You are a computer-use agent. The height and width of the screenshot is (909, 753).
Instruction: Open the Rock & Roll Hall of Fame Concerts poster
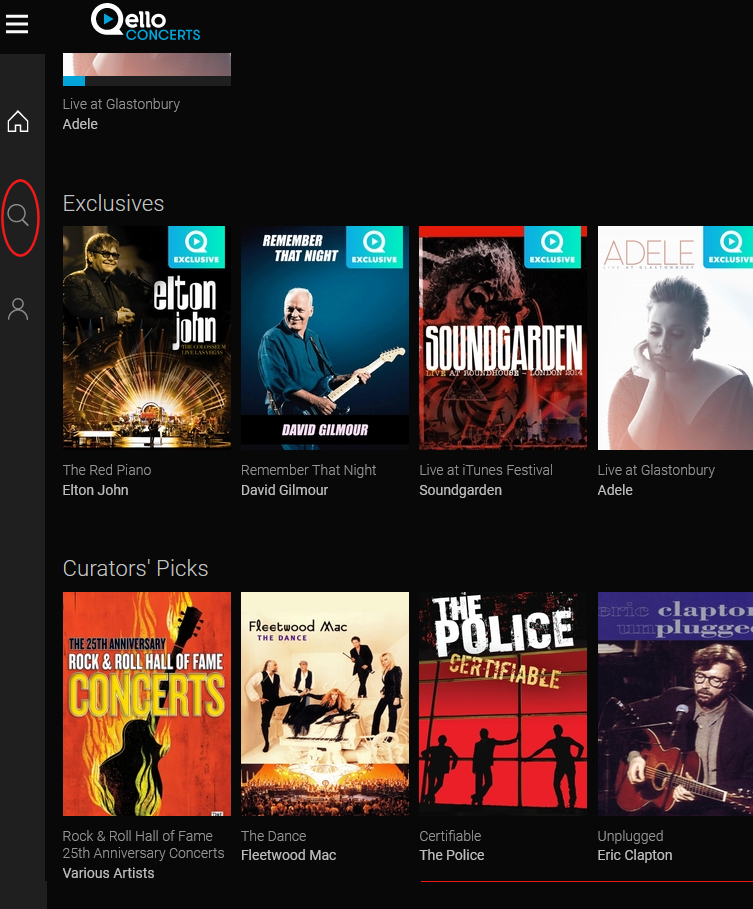[x=147, y=704]
